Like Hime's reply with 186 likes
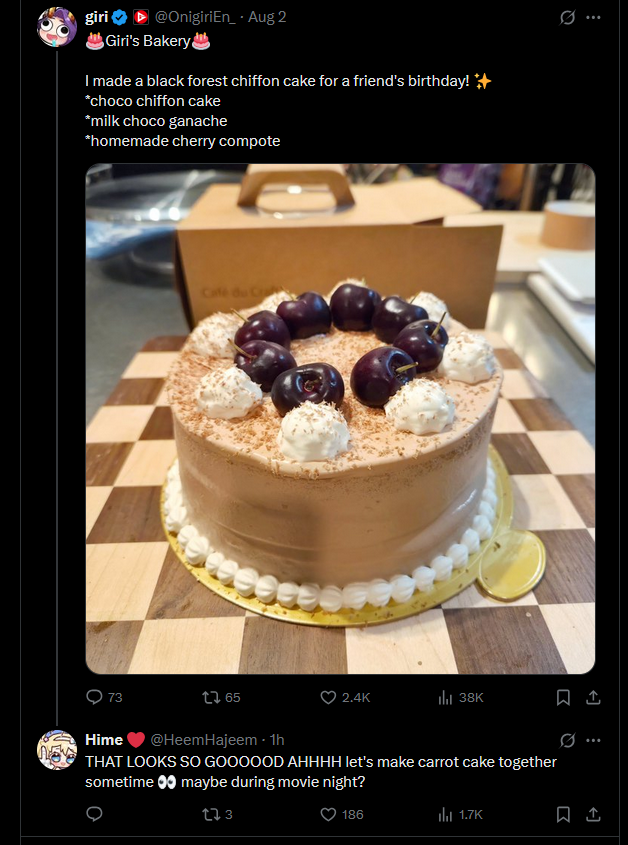 tap(328, 814)
